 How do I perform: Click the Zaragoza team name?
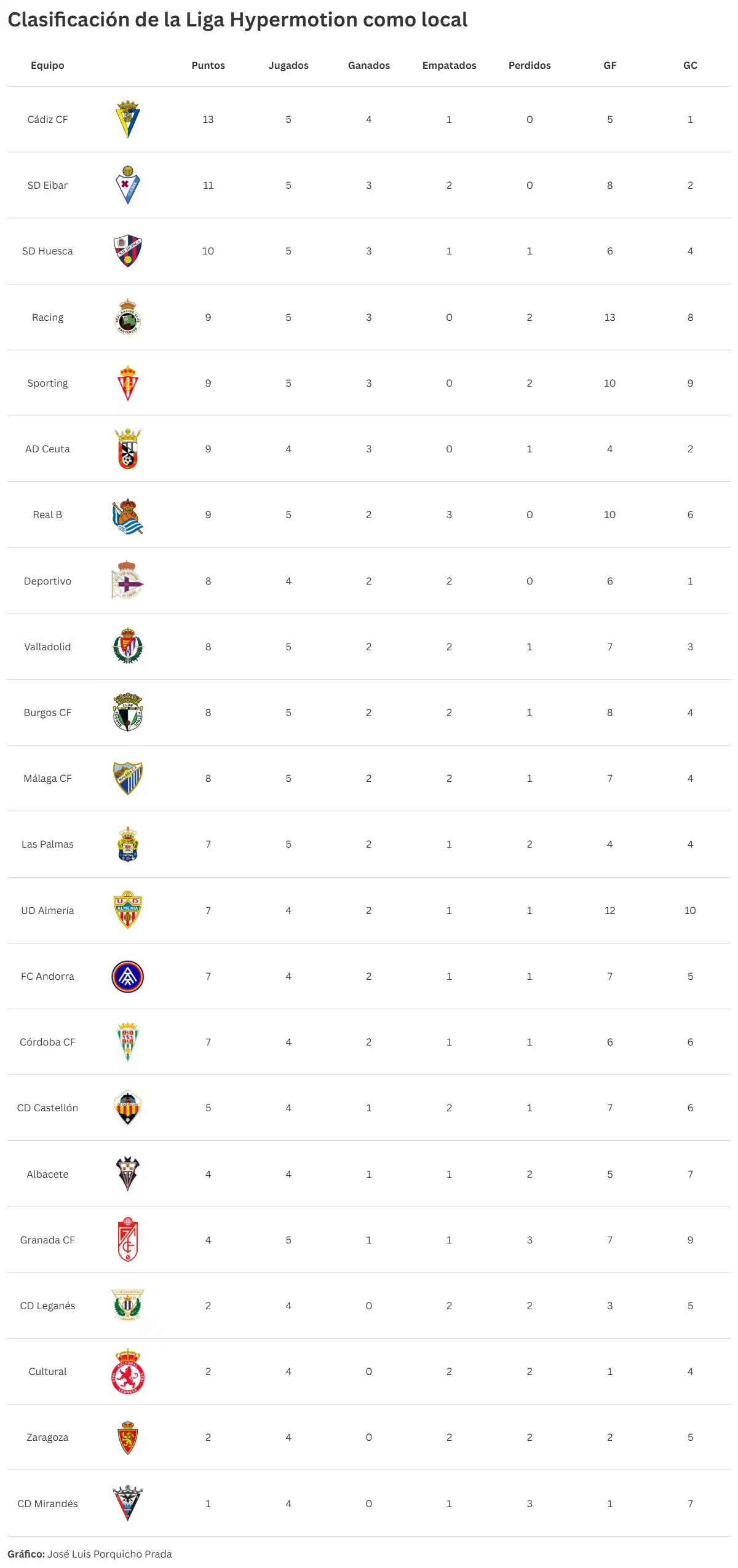[47, 1437]
